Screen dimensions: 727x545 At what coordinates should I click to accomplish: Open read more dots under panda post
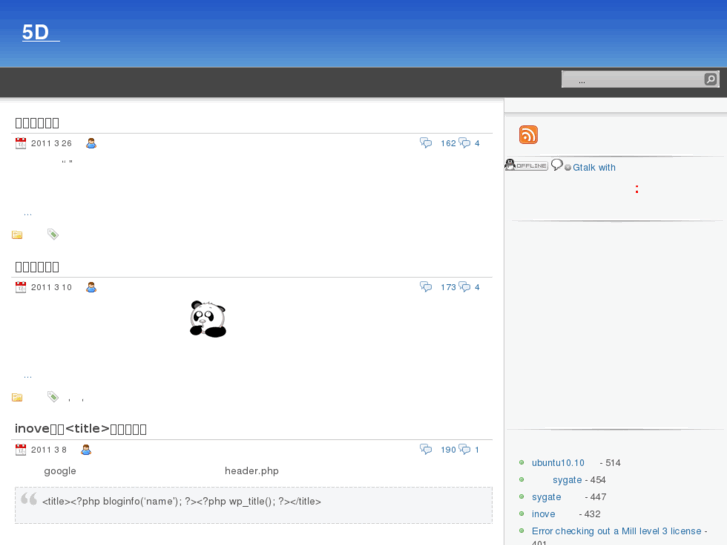point(28,376)
